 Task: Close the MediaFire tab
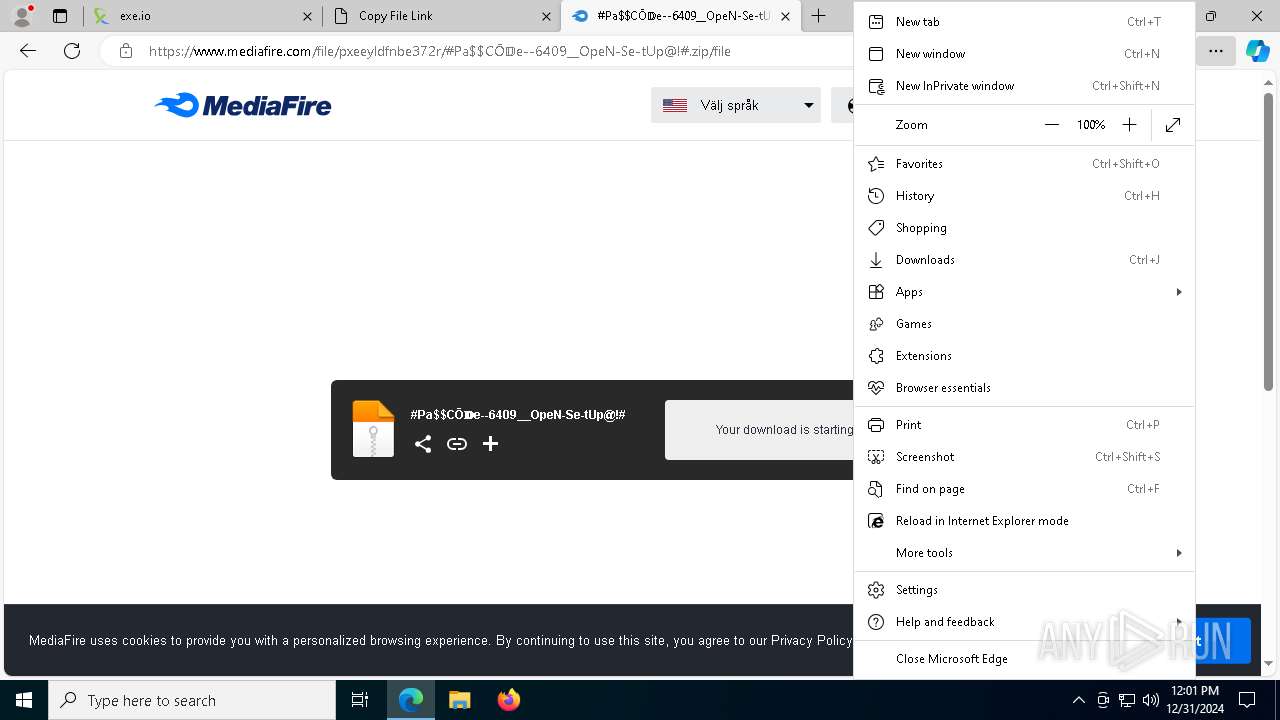point(785,16)
